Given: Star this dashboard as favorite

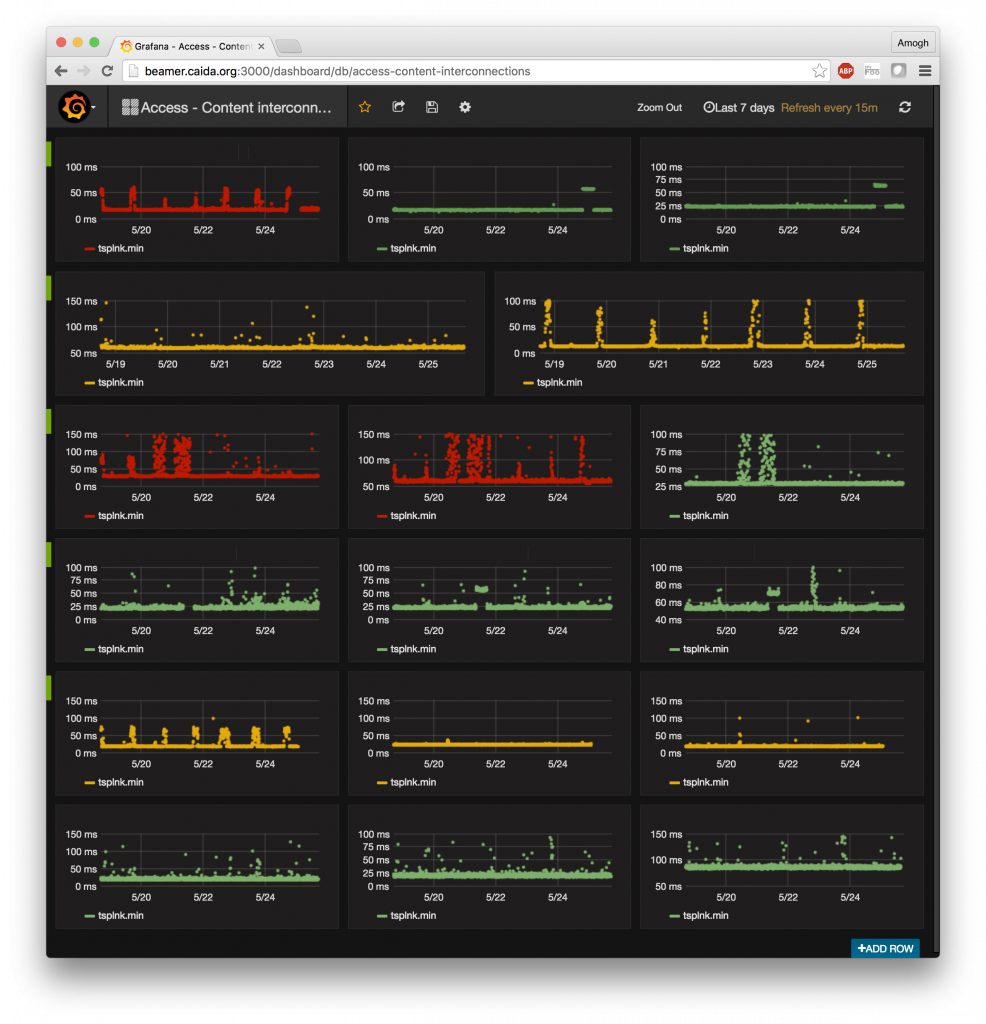Looking at the screenshot, I should [364, 107].
